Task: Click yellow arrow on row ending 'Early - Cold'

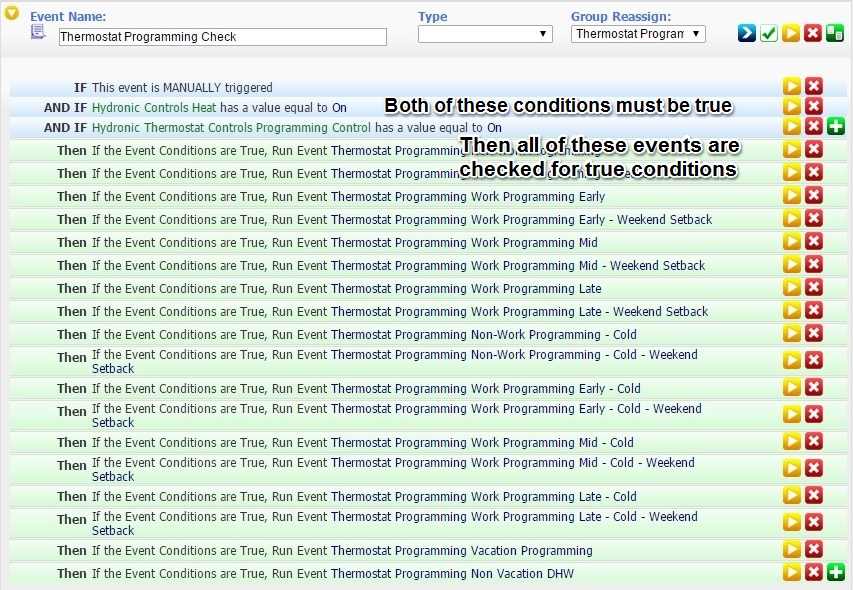Action: (792, 387)
